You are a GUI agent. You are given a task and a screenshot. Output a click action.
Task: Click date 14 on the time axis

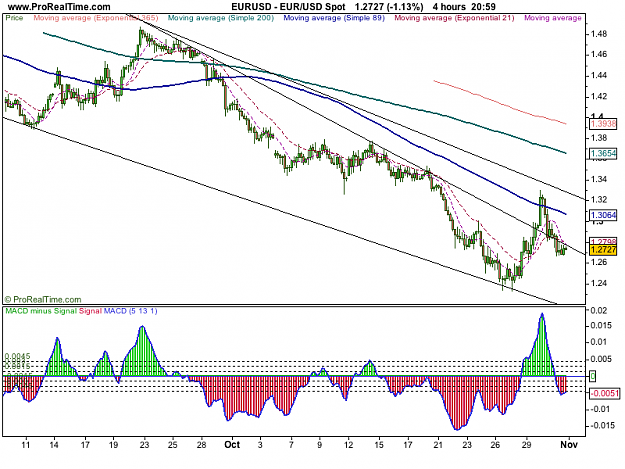(x=54, y=445)
